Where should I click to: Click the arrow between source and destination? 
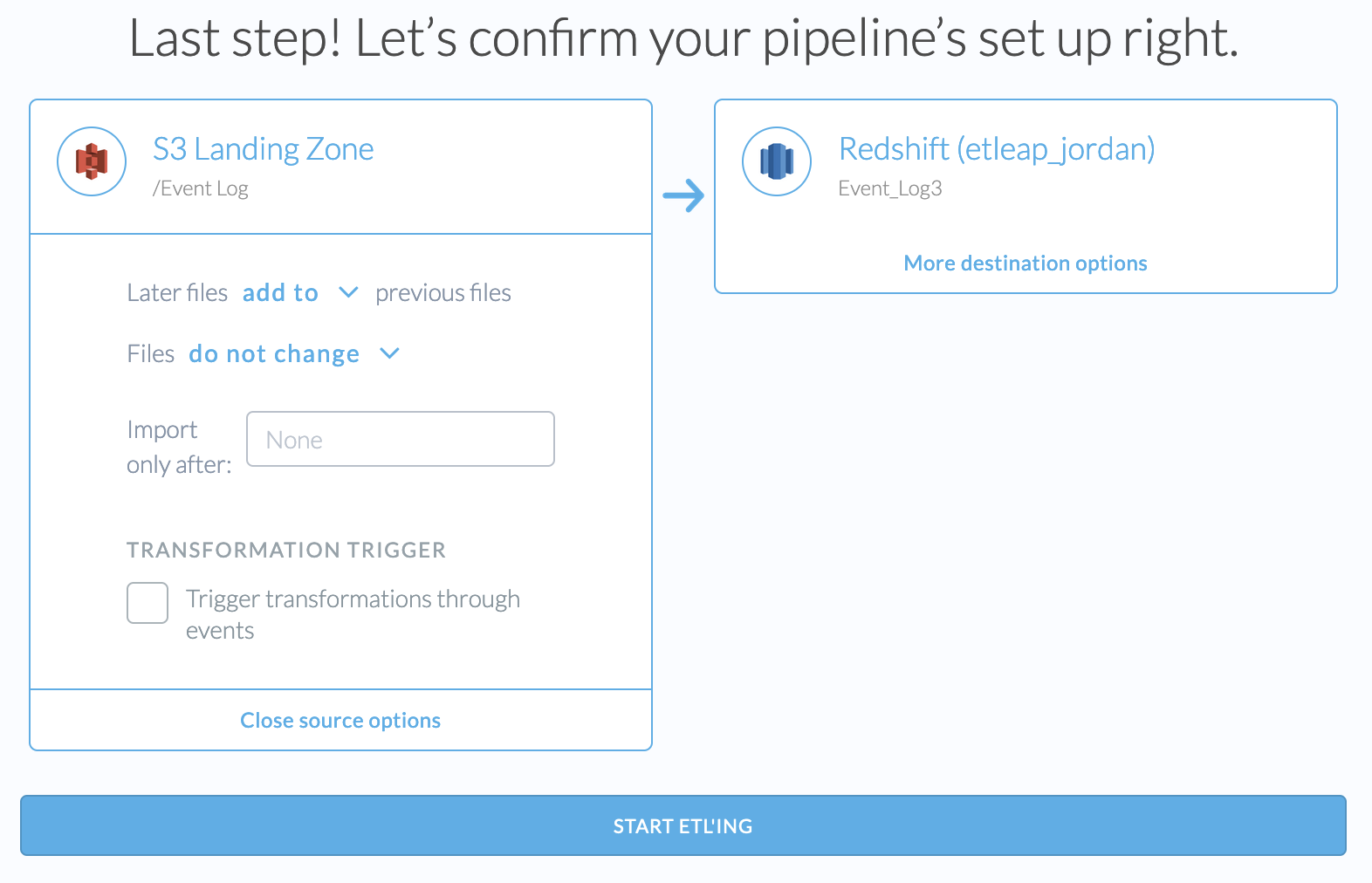[683, 195]
